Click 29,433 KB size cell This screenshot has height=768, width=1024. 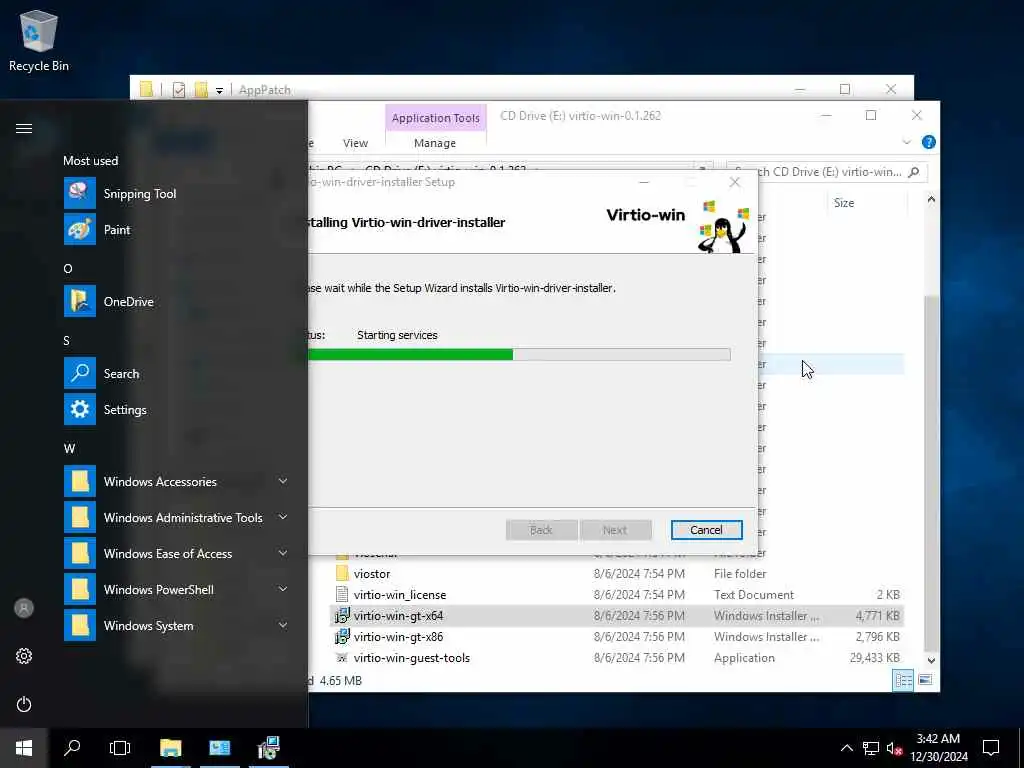(x=874, y=658)
